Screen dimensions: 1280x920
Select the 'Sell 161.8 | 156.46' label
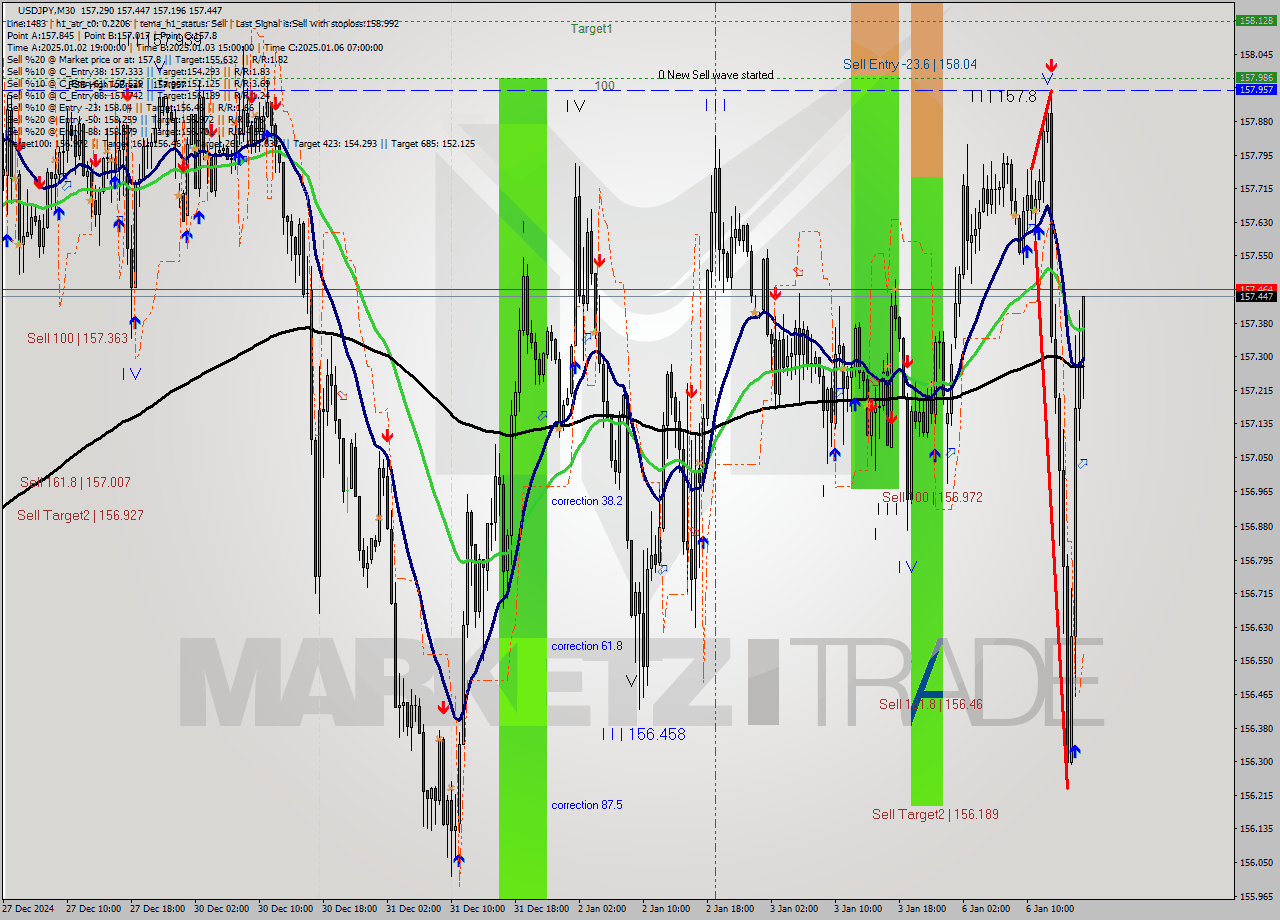coord(931,705)
